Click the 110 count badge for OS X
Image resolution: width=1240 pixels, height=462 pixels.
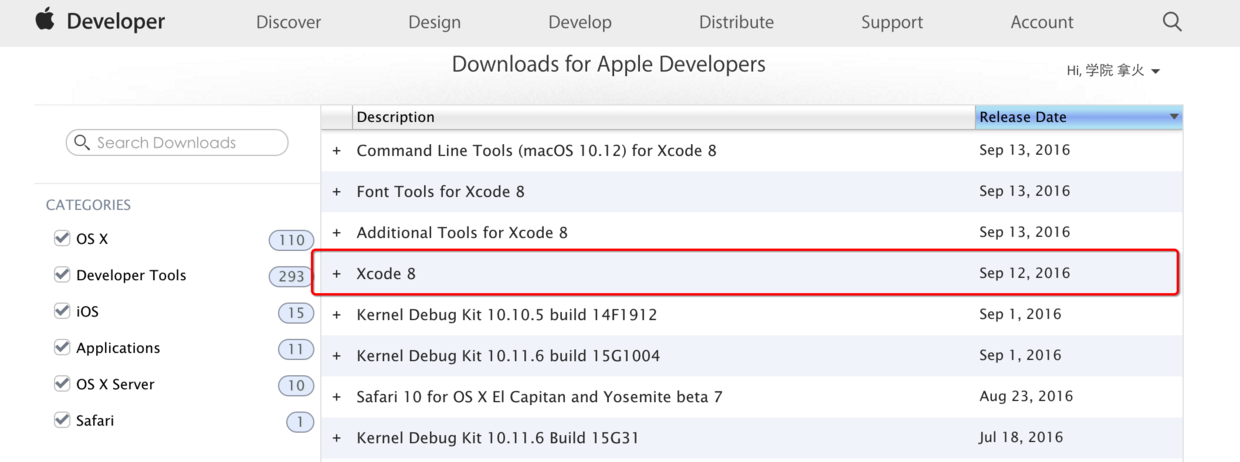coord(291,240)
